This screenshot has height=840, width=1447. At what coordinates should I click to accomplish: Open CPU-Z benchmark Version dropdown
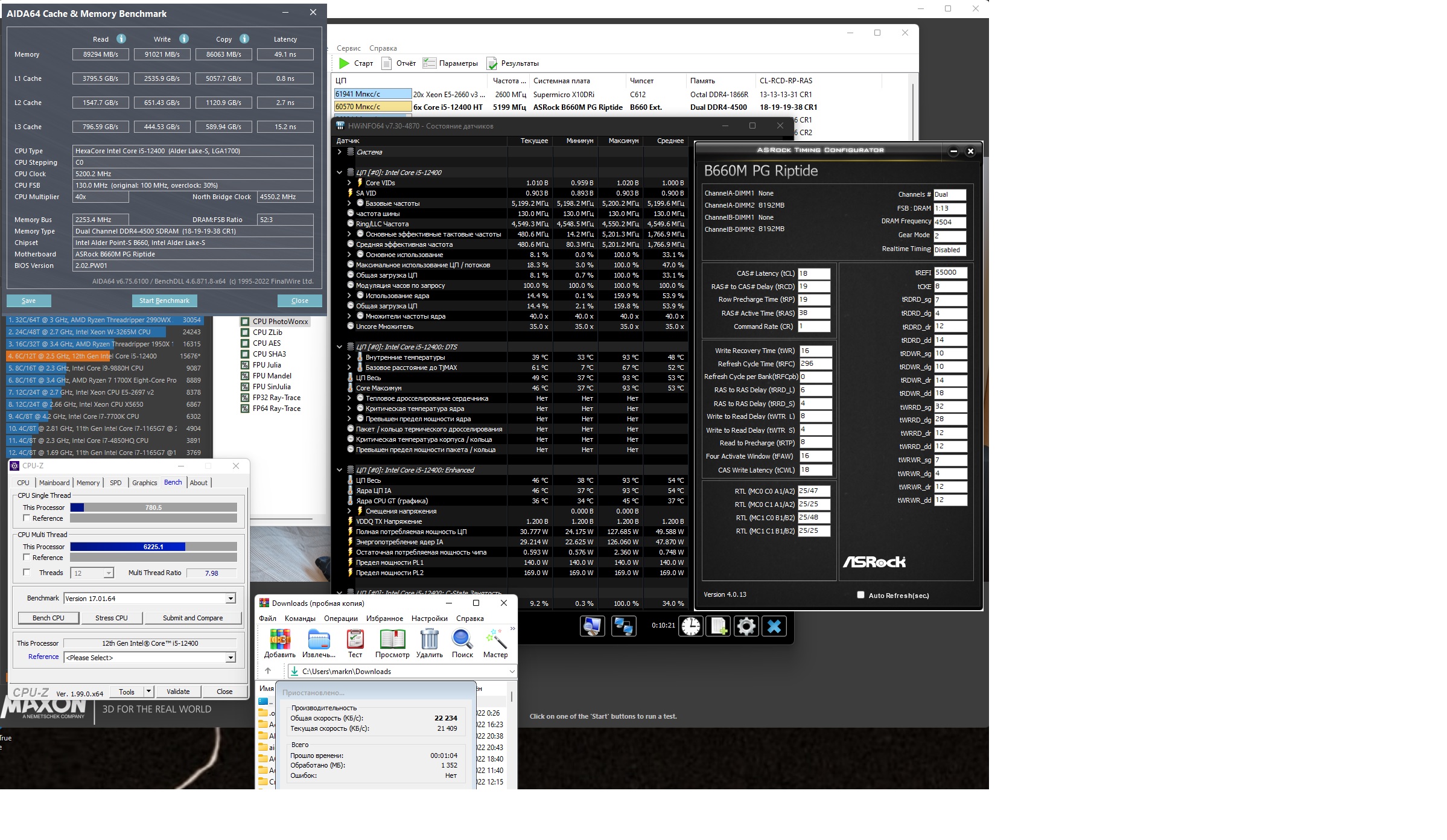click(x=231, y=599)
